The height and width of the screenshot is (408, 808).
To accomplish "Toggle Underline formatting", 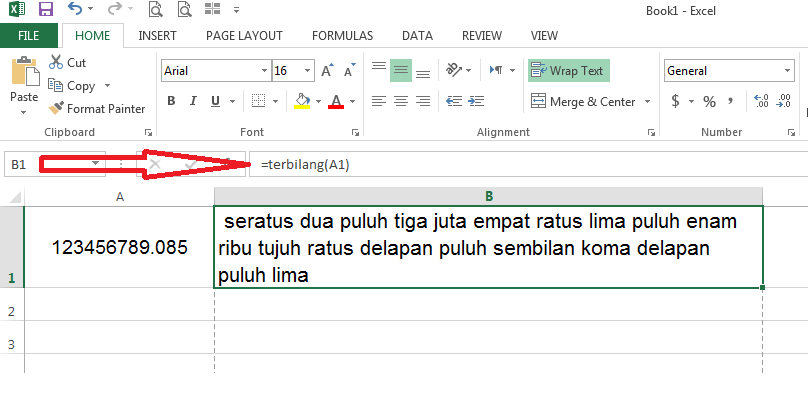I will [x=215, y=101].
